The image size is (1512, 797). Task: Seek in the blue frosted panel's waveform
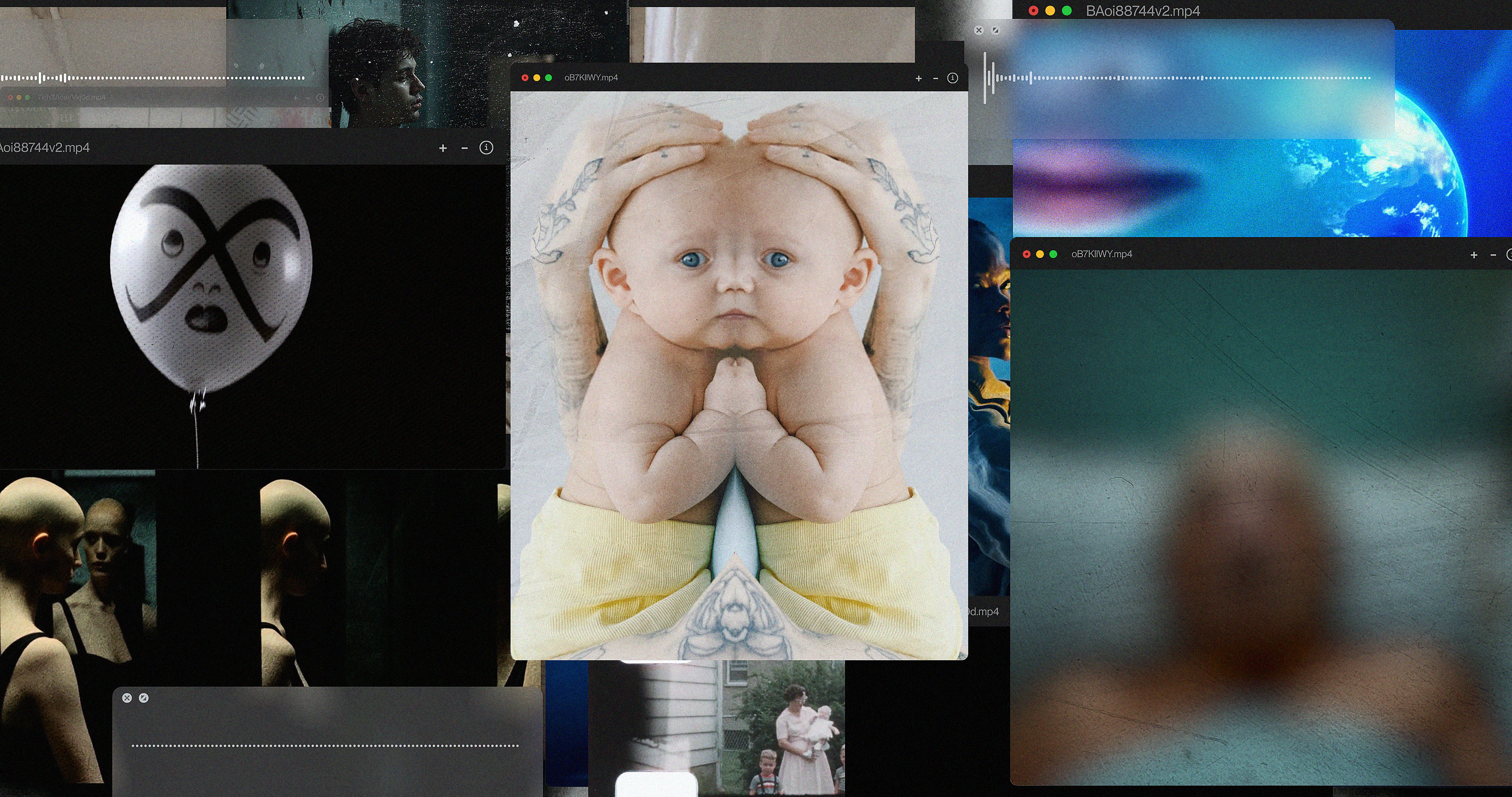click(1178, 77)
